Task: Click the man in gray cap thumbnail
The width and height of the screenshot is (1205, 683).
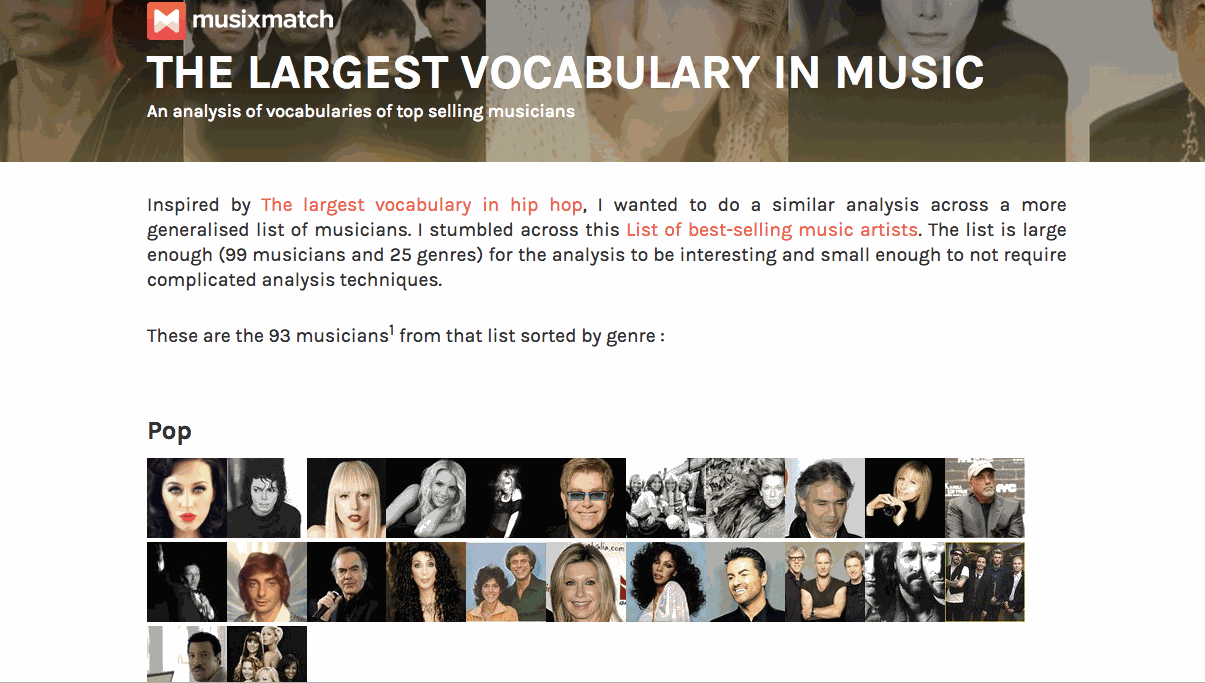Action: (x=985, y=498)
